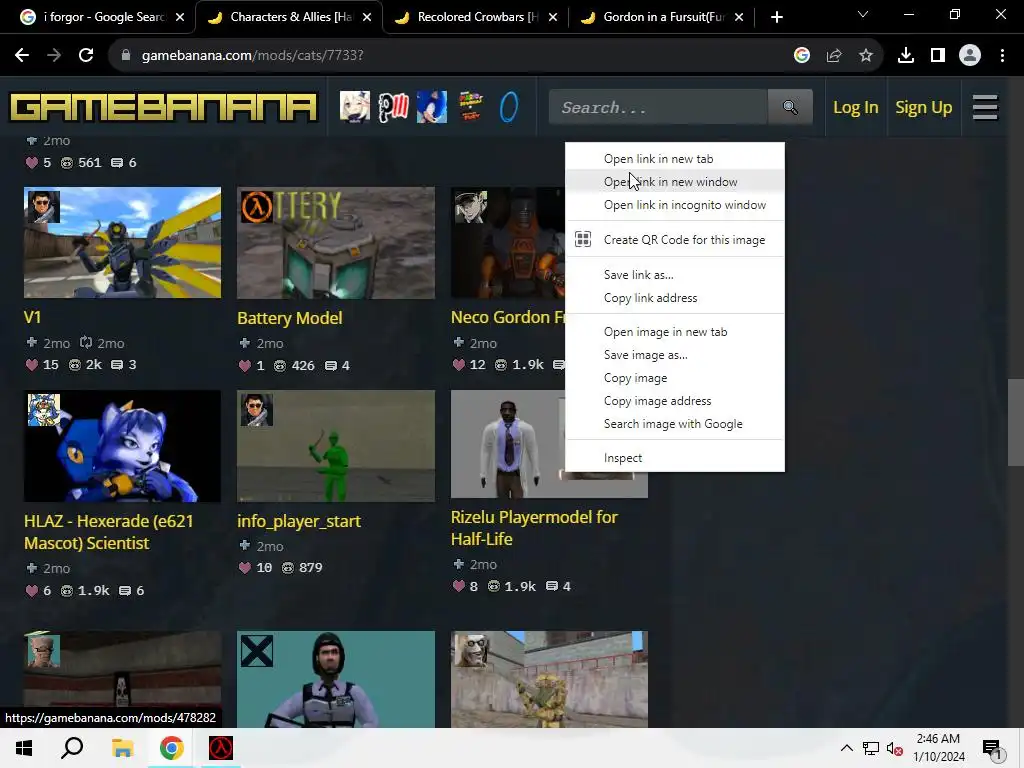The image size is (1024, 768).
Task: Click the Hexerade submitter avatar
Action: click(x=44, y=409)
